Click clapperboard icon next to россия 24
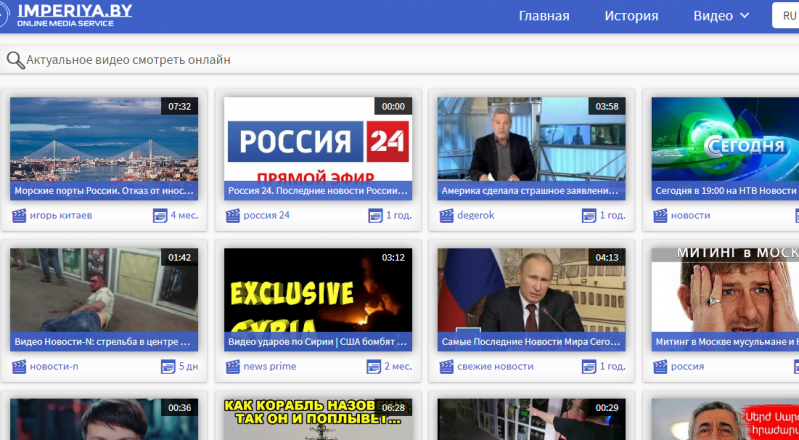The height and width of the screenshot is (440, 799). (x=233, y=216)
